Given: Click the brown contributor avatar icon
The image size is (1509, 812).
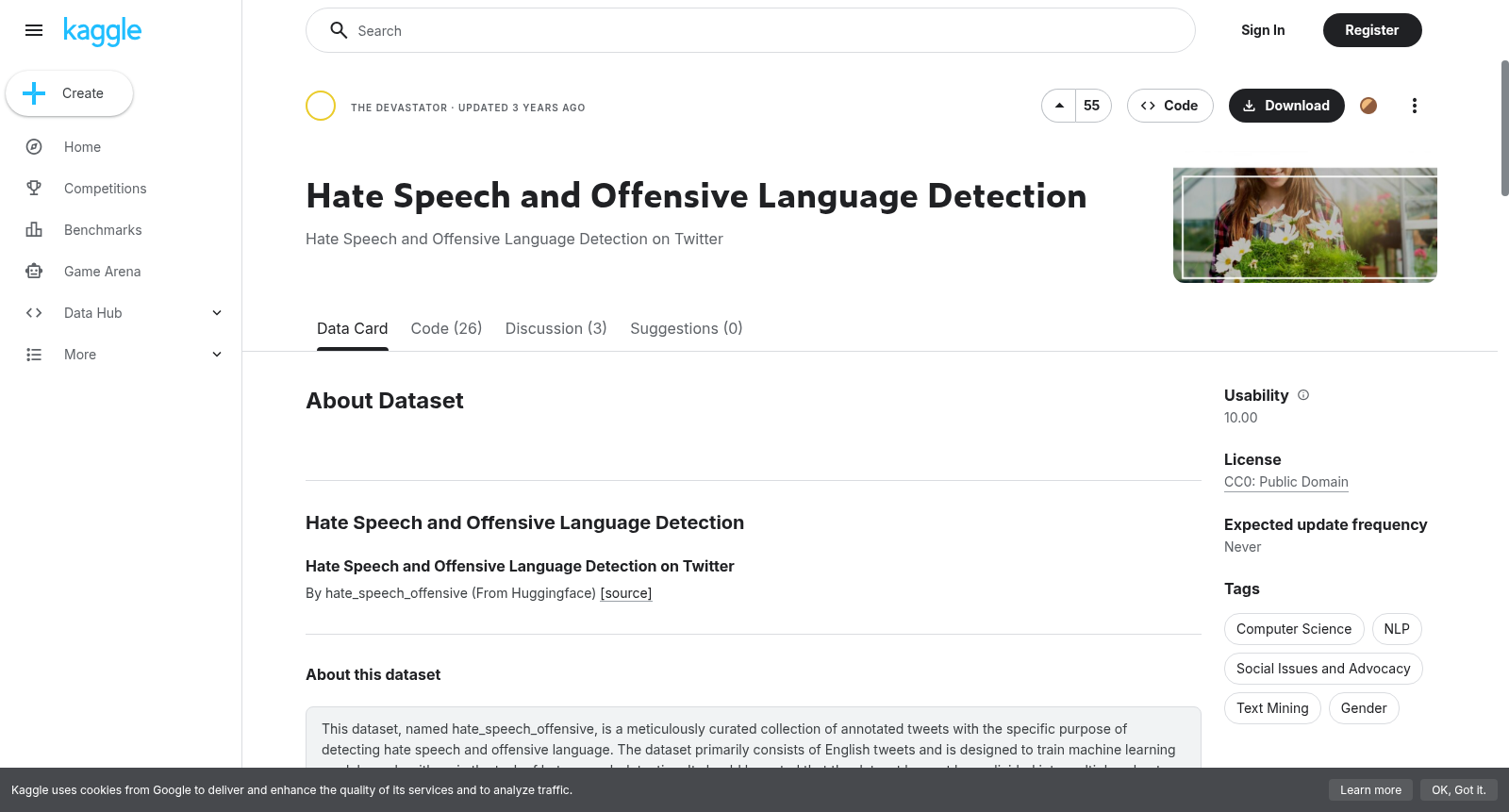Looking at the screenshot, I should [1368, 106].
